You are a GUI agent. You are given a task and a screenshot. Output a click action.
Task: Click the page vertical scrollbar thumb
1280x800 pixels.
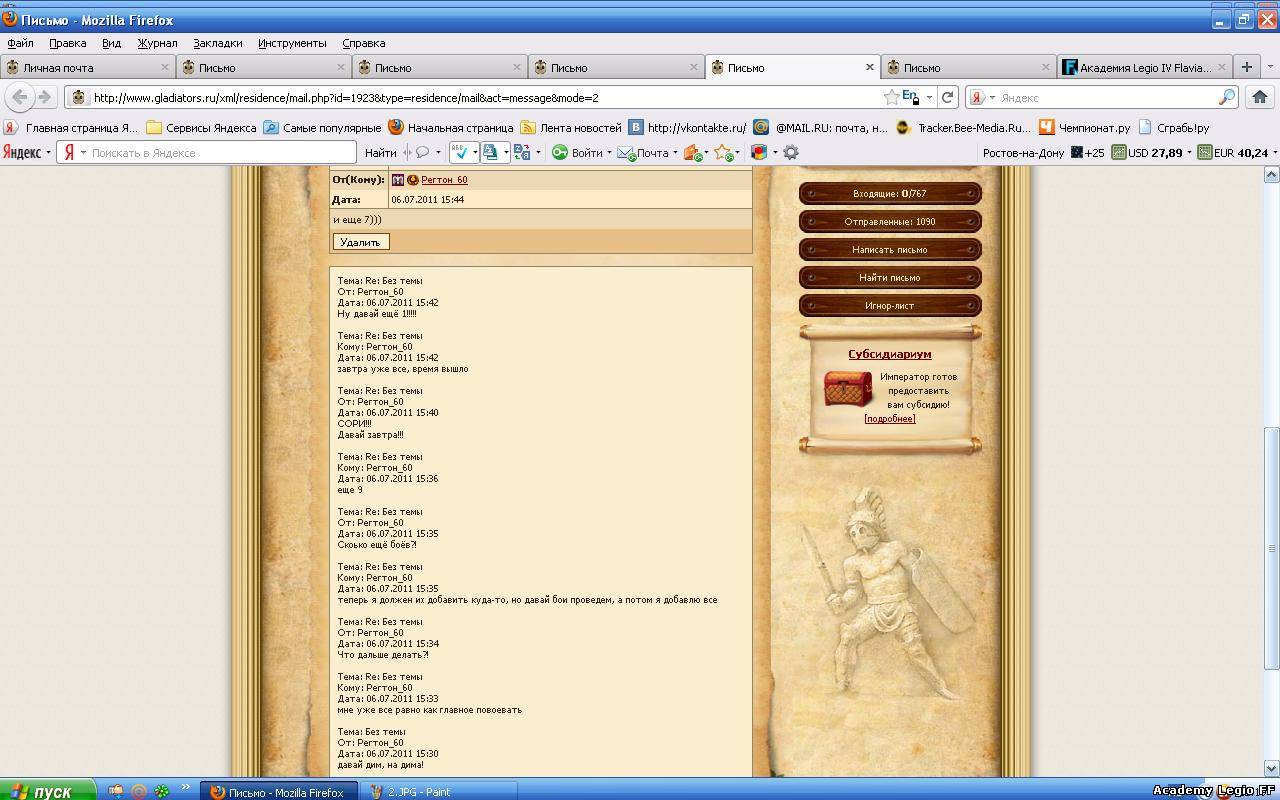(x=1271, y=548)
